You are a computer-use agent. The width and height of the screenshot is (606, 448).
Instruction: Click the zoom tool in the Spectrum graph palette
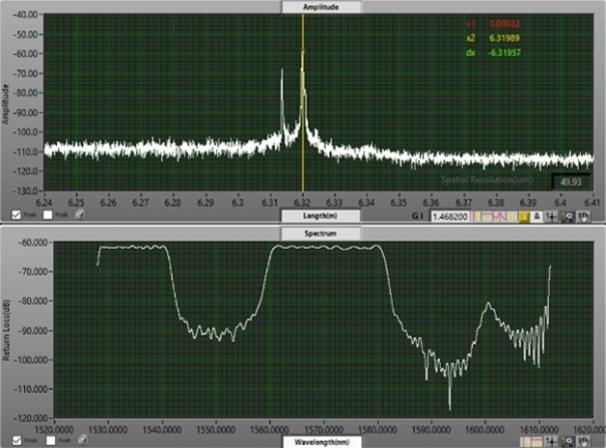pos(566,439)
